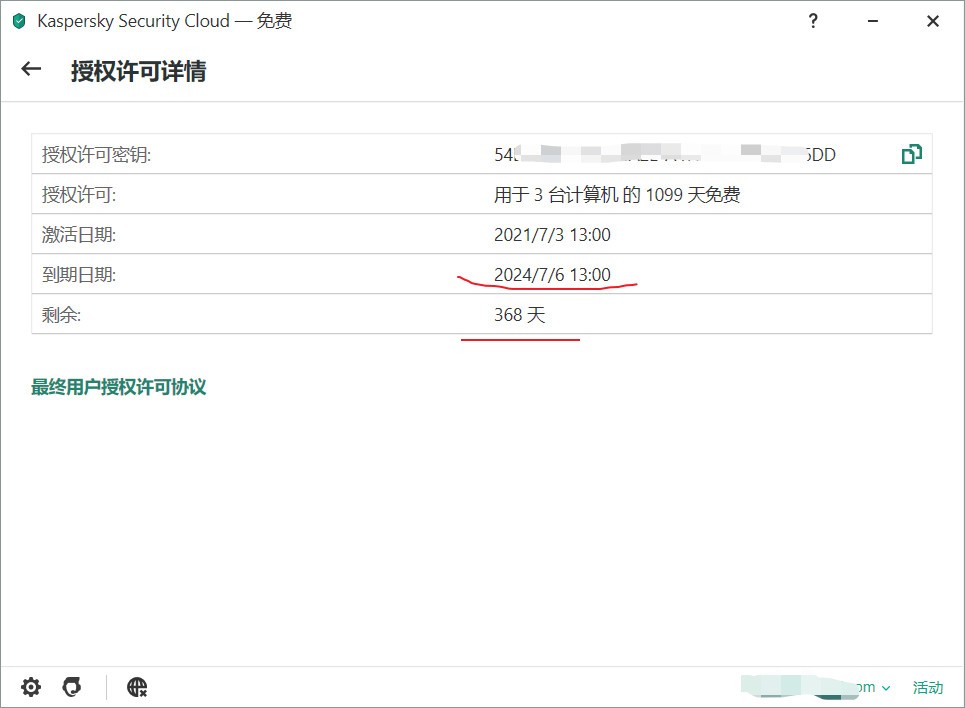Click the 授权许可详情 page heading
Viewport: 965px width, 708px height.
(138, 71)
